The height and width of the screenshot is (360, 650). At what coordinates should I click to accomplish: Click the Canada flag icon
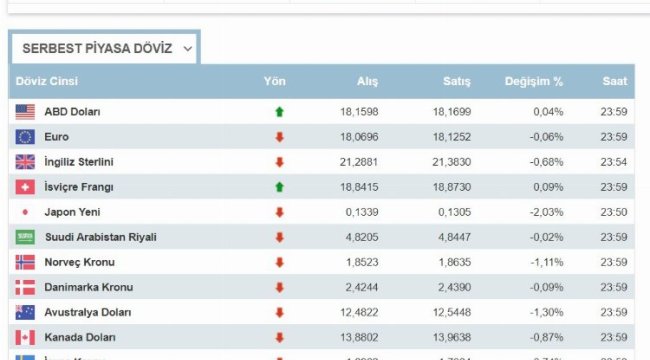[x=25, y=337]
